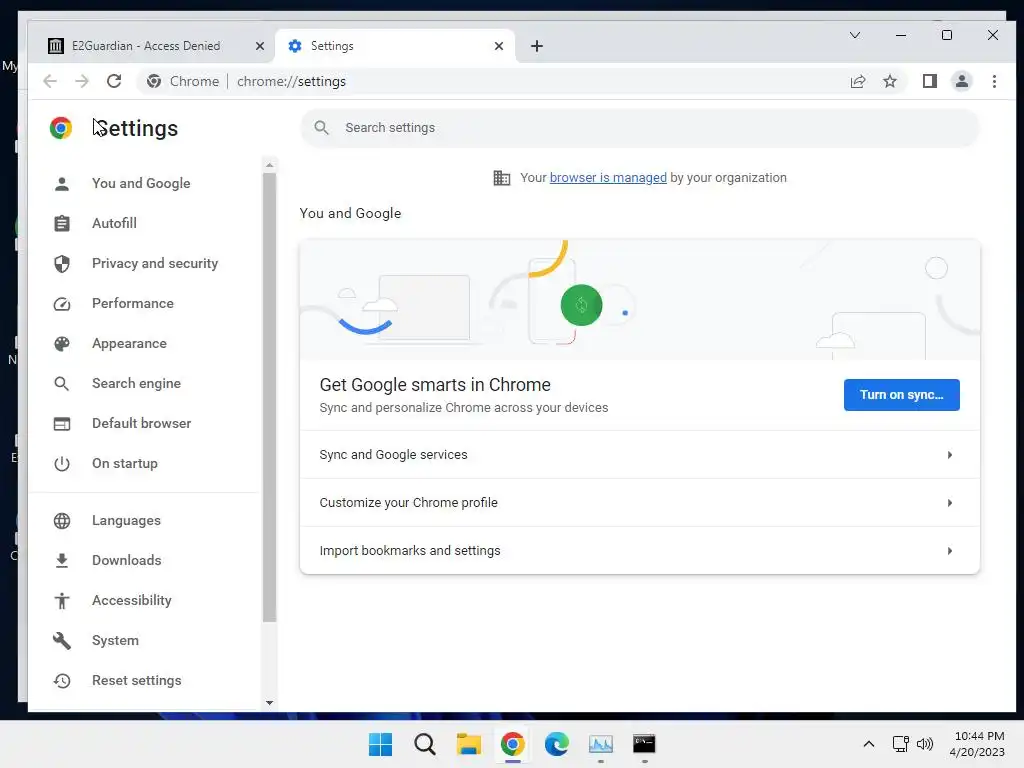
Task: Open the volume control in system tray
Action: 924,744
